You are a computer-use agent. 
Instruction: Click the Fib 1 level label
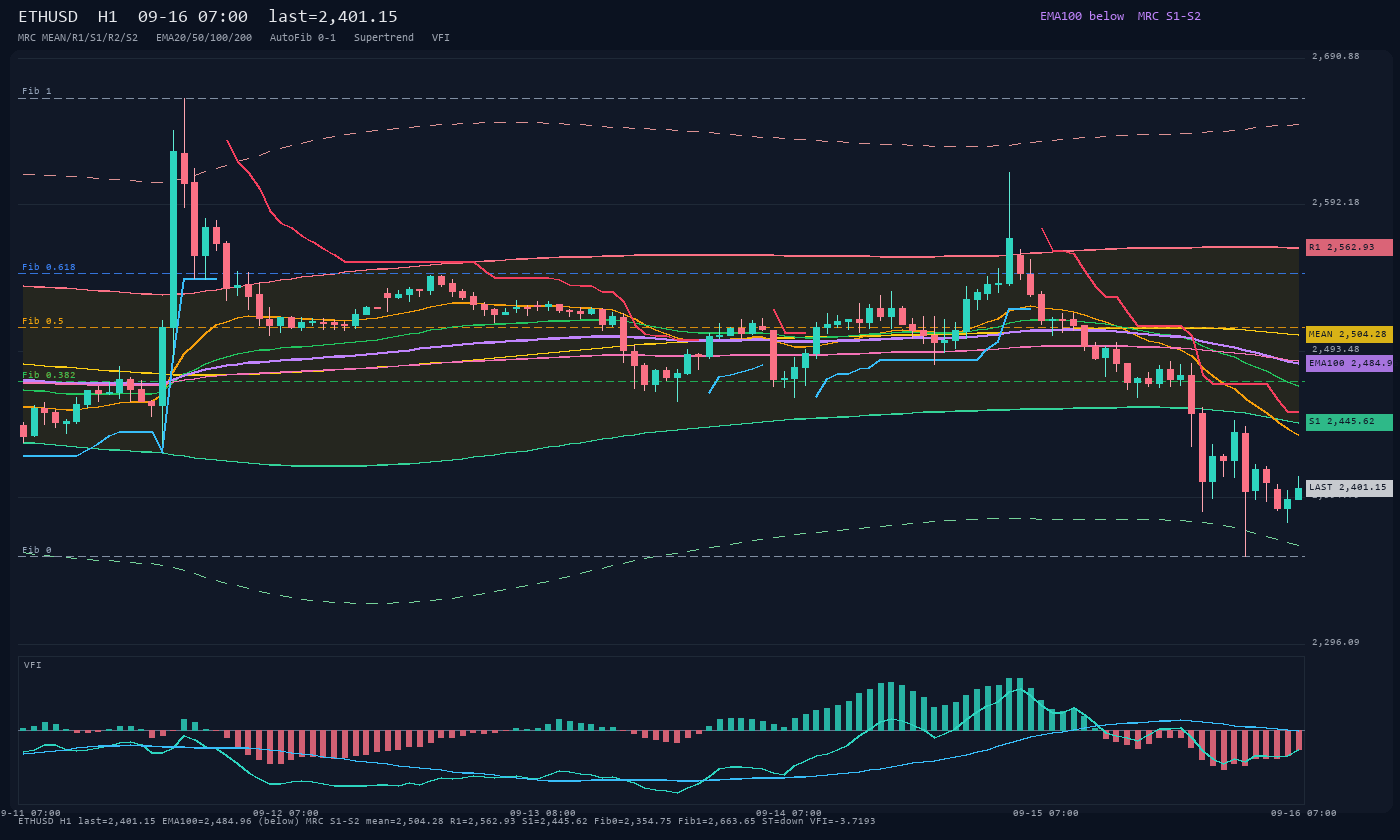coord(37,91)
